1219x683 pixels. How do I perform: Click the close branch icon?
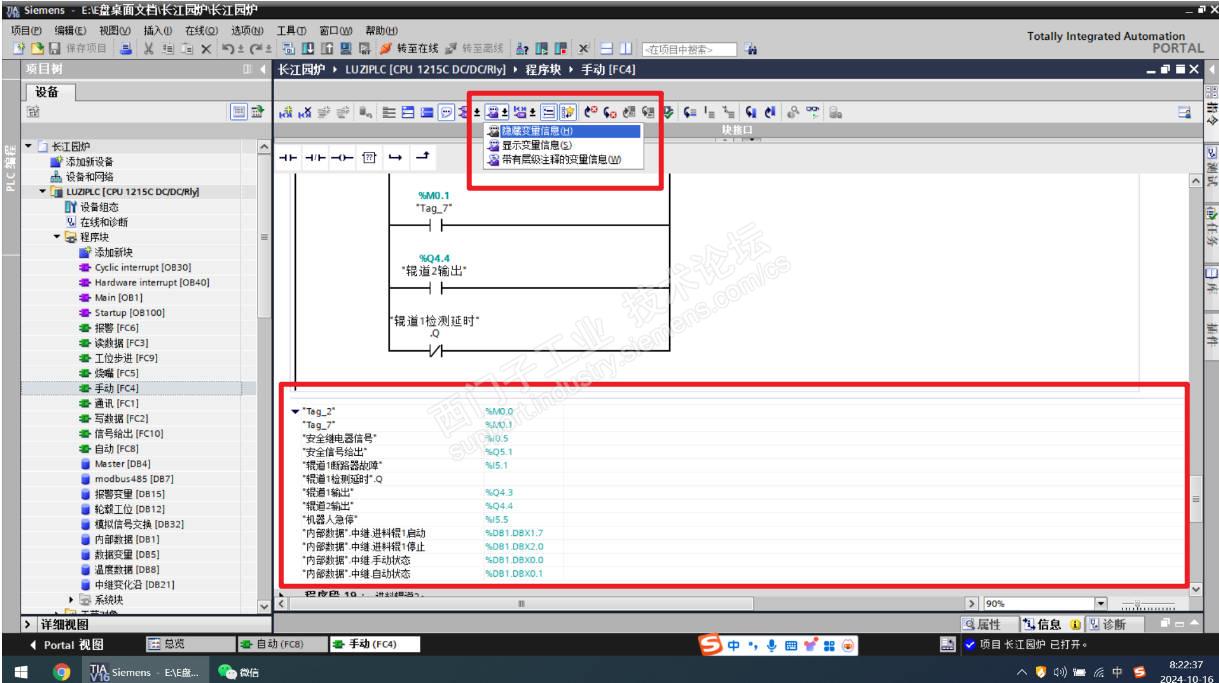[422, 156]
